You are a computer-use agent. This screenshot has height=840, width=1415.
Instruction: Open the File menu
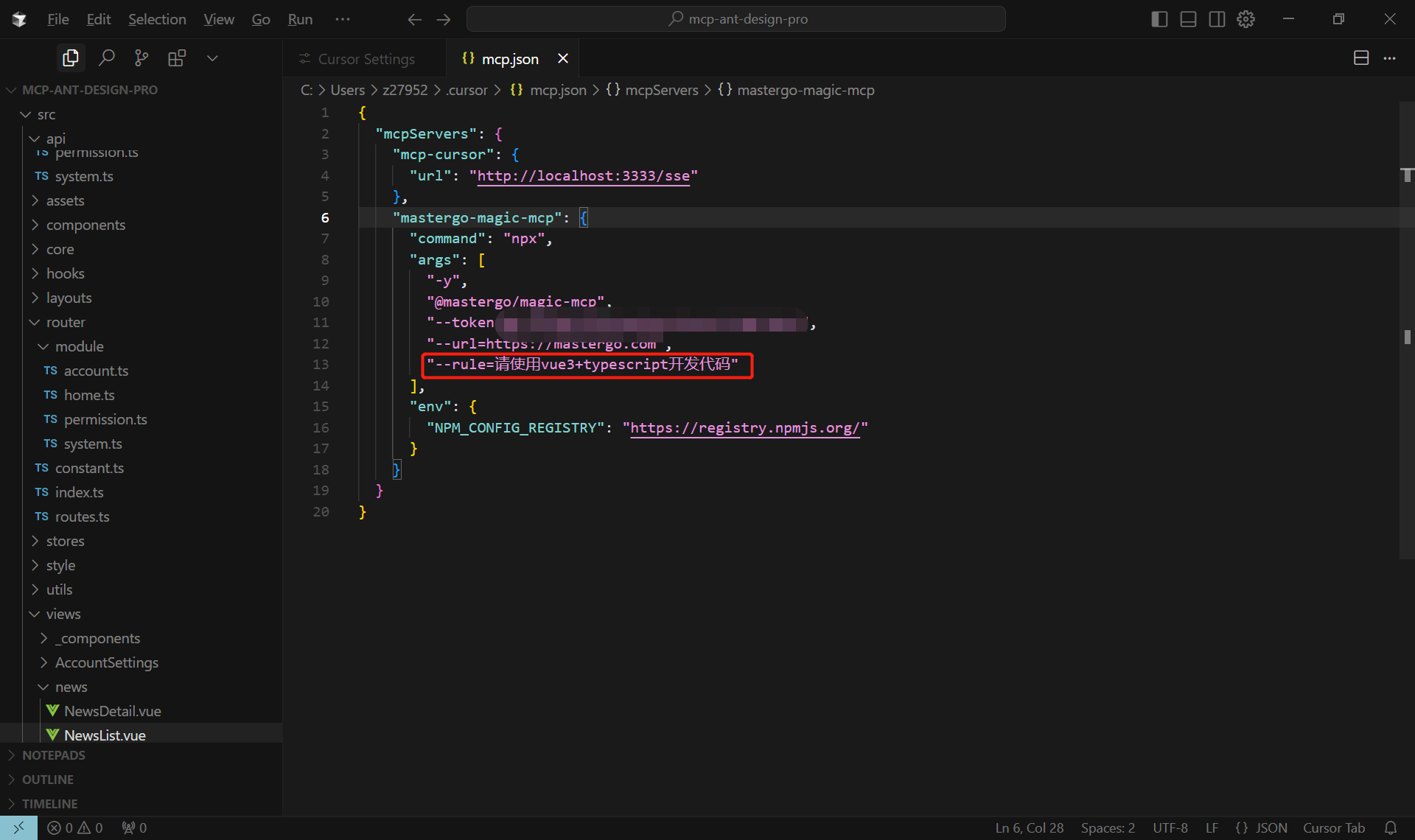pyautogui.click(x=57, y=19)
